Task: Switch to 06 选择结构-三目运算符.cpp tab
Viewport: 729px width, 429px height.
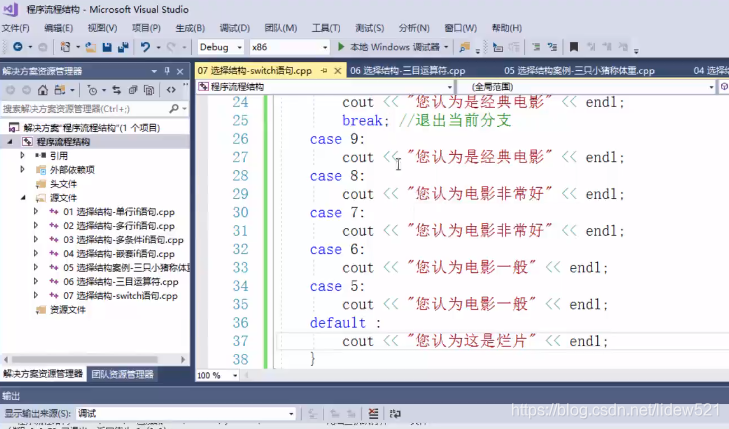Action: point(408,71)
